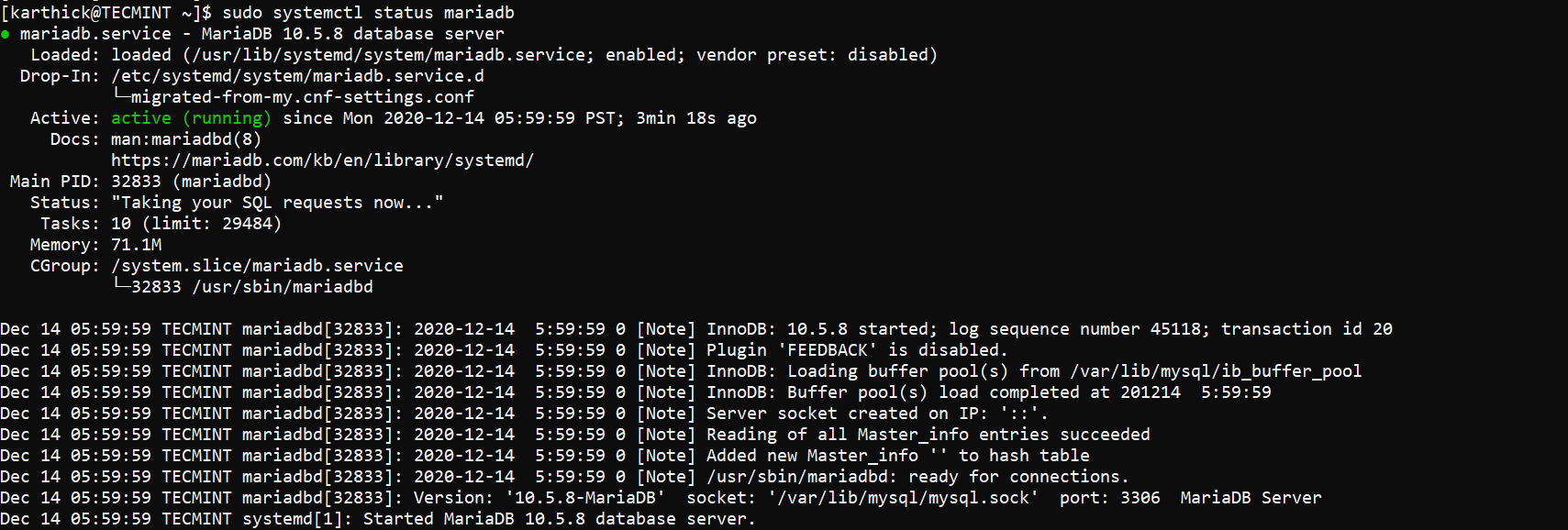The width and height of the screenshot is (1568, 530).
Task: Select the CGroup path /system.slice/mariadb.service
Action: [x=257, y=266]
